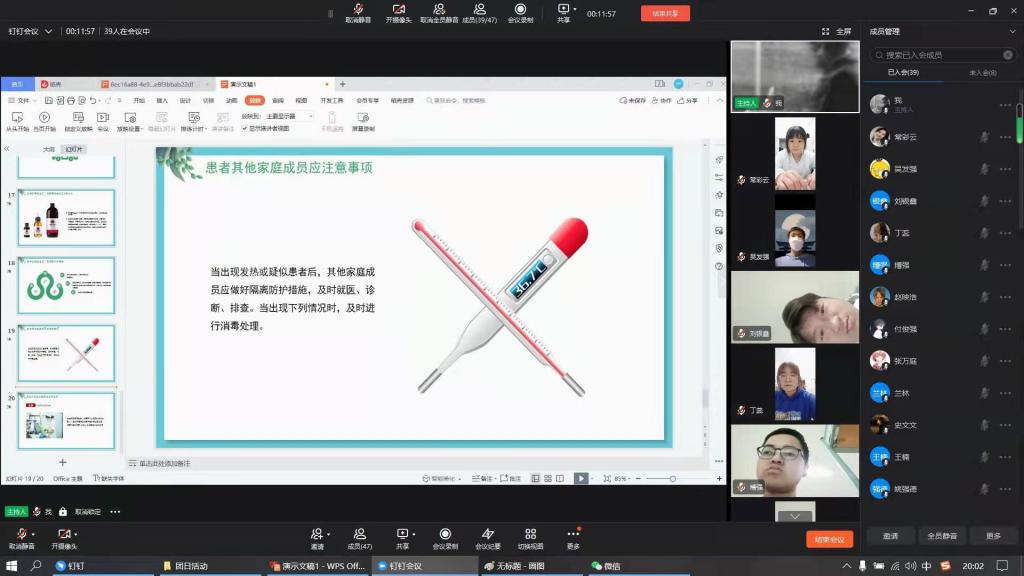Image resolution: width=1024 pixels, height=576 pixels.
Task: Start slideshow from beginning in WPS
Action: [16, 119]
